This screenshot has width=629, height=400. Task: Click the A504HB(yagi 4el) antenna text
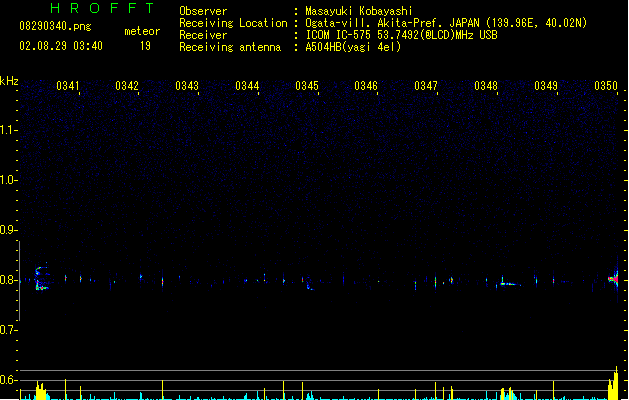353,47
